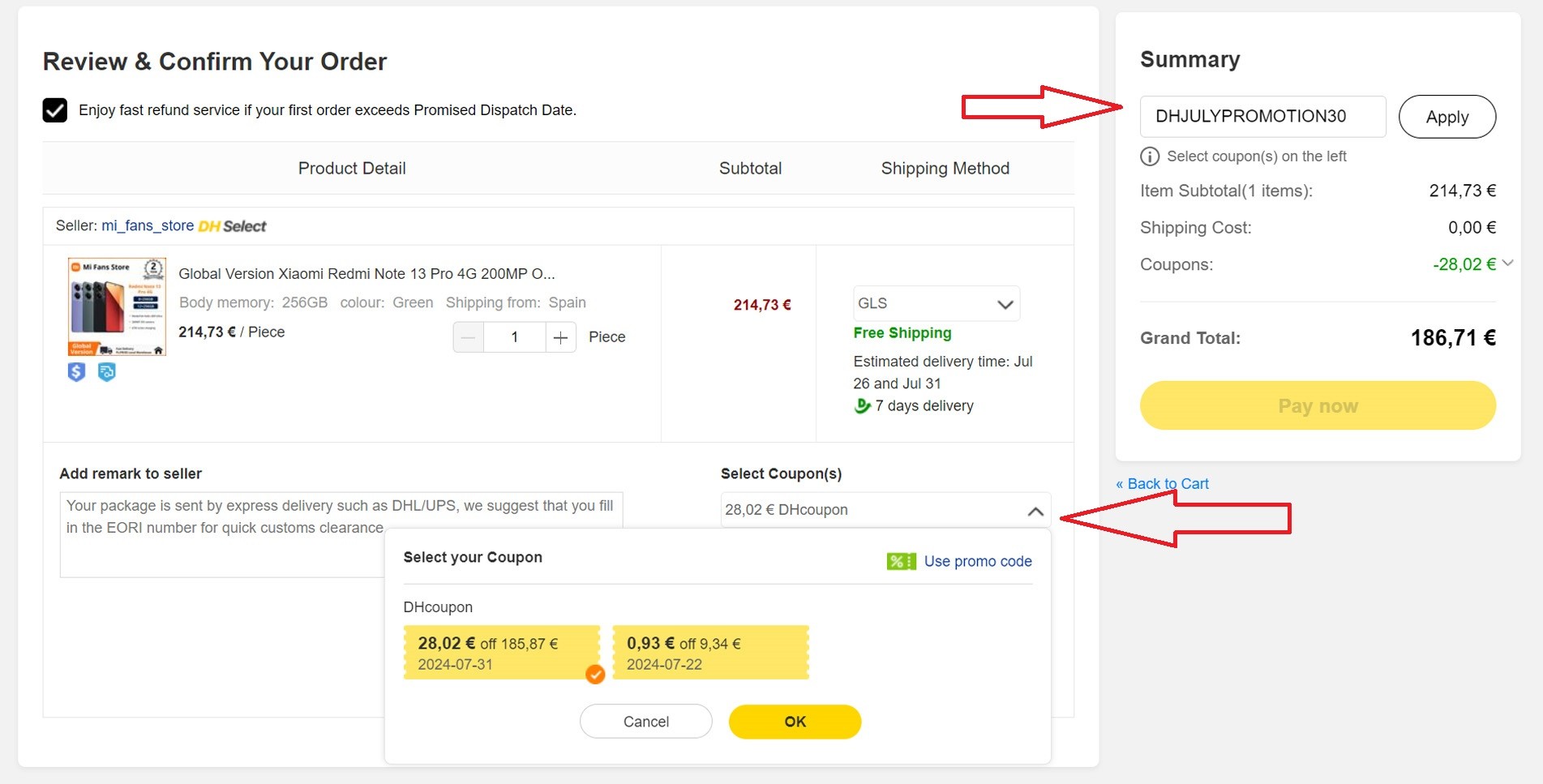Image resolution: width=1543 pixels, height=784 pixels.
Task: Increase quantity with the plus button
Action: [560, 337]
